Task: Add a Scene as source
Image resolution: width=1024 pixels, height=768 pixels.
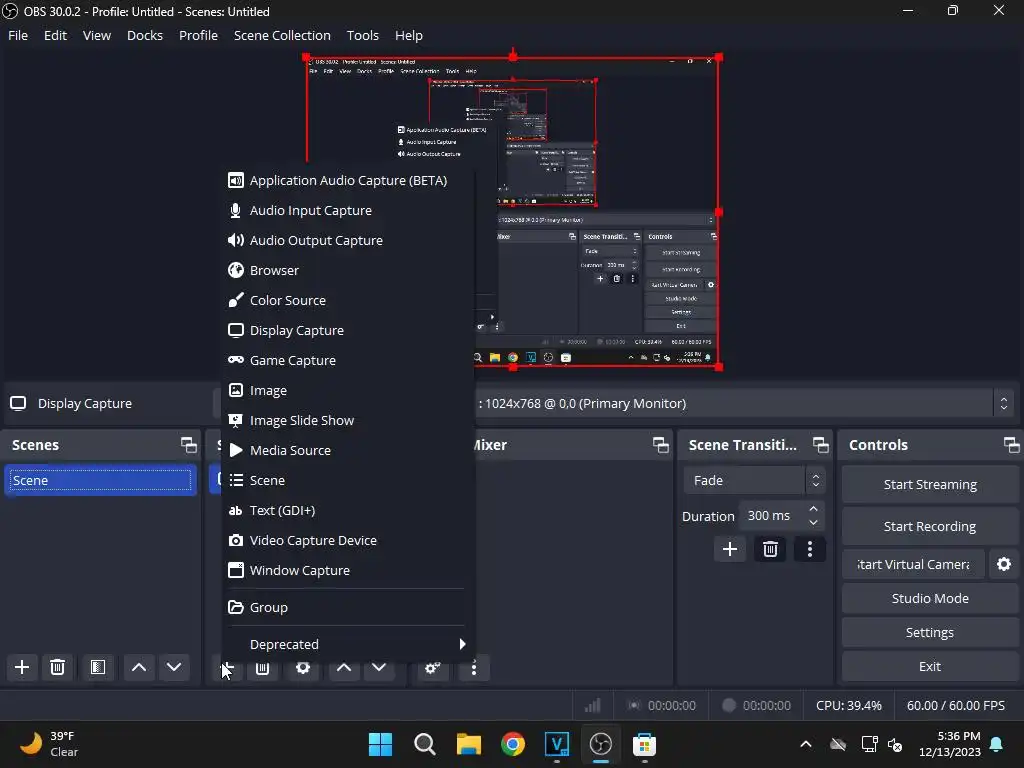Action: click(x=347, y=481)
